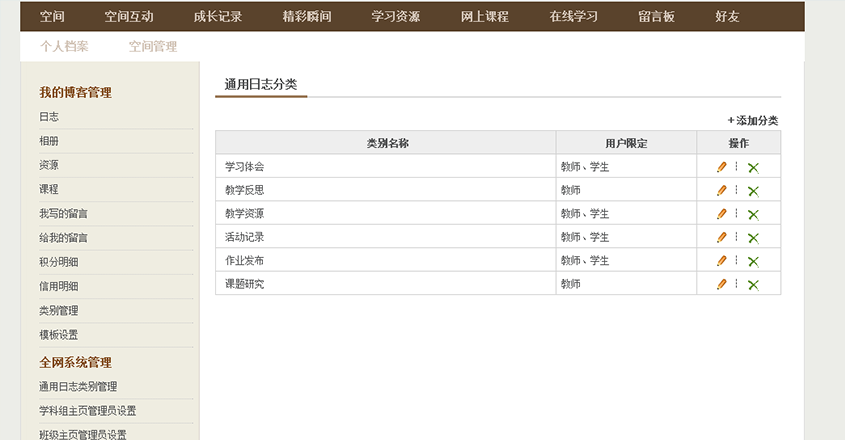The image size is (845, 440).
Task: Open 给我的留言 in the sidebar
Action: [64, 238]
